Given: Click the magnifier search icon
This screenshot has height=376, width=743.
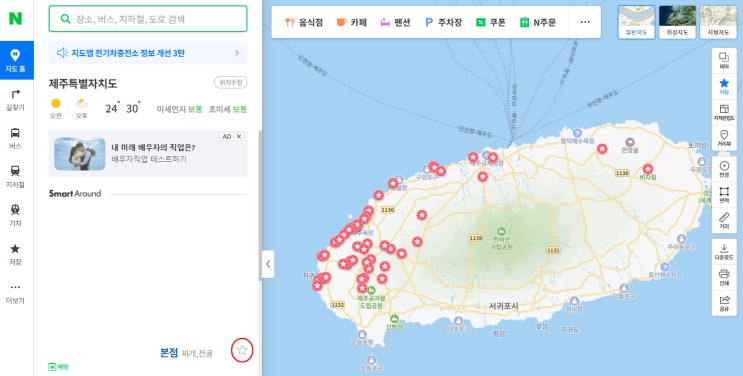Looking at the screenshot, I should tap(65, 19).
